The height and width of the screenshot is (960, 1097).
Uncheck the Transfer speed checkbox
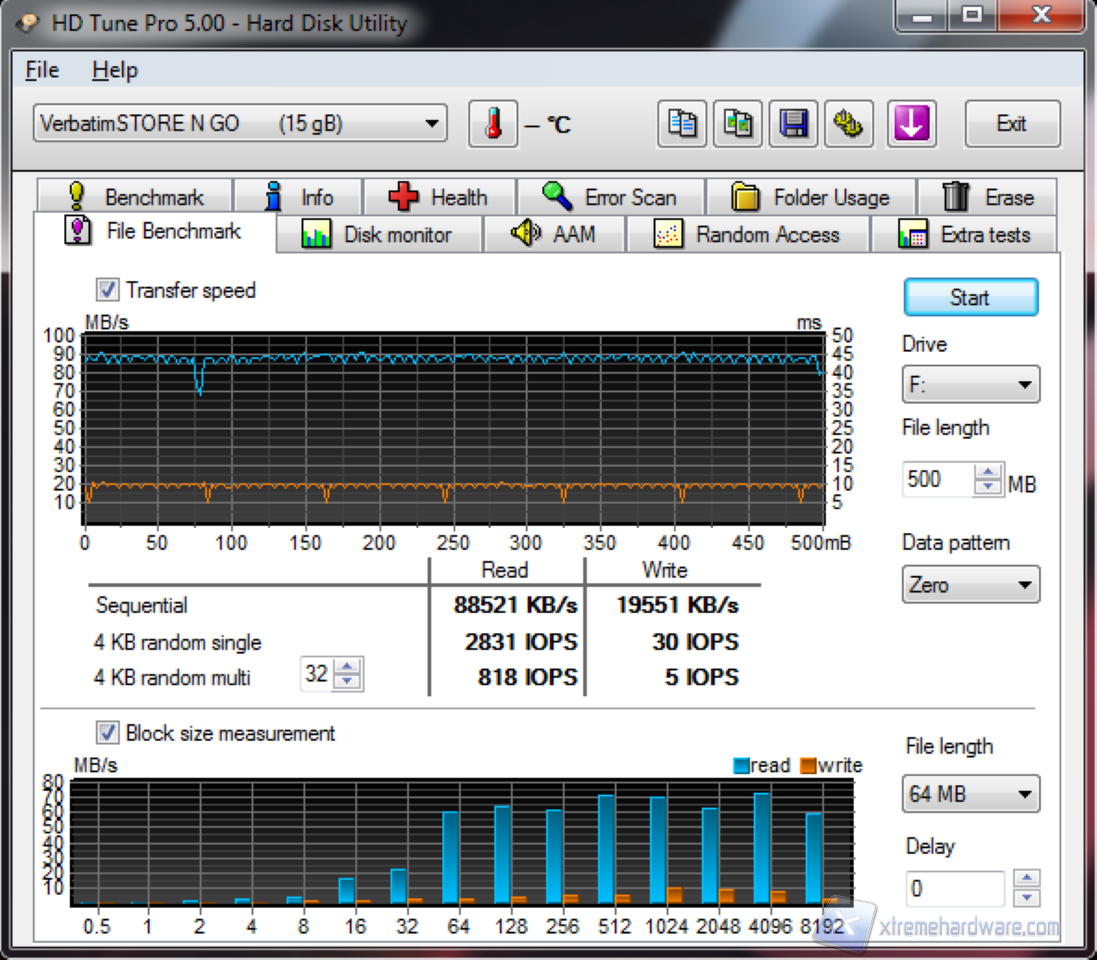(x=107, y=291)
